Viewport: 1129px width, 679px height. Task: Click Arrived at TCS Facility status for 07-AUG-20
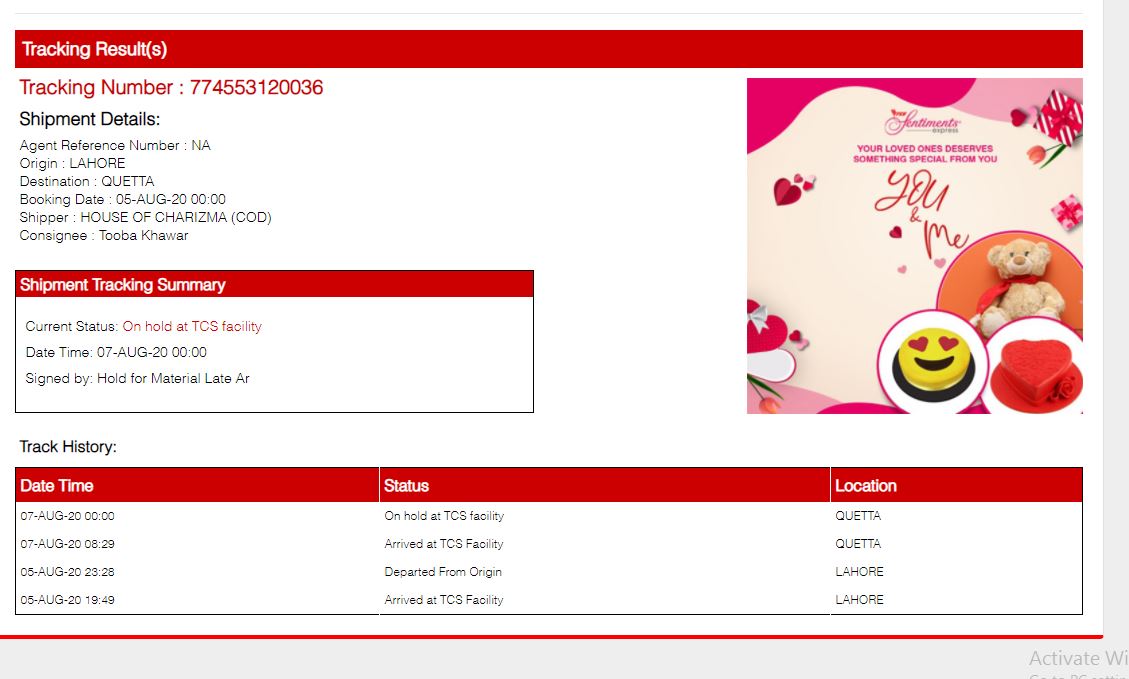444,544
